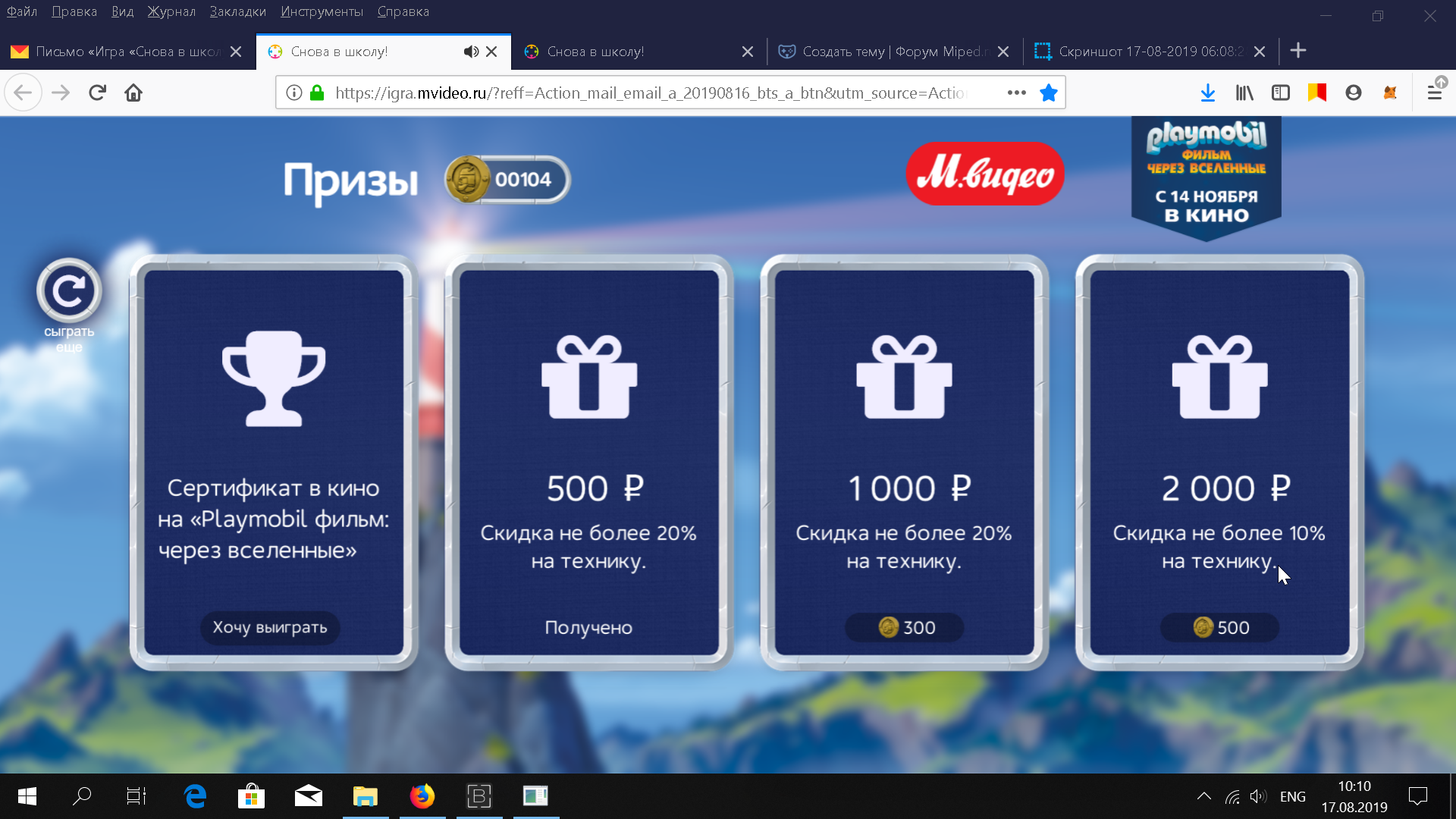1456x819 pixels.
Task: Open the М.Видео logo
Action: (985, 174)
